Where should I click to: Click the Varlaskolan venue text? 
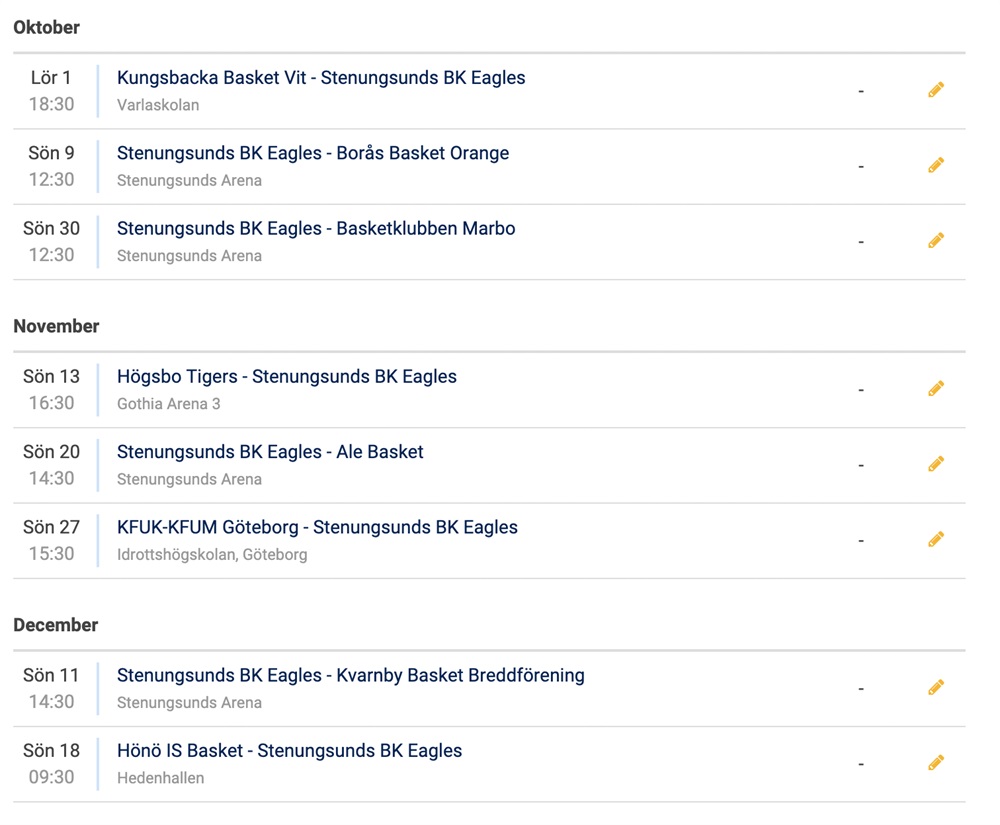point(158,105)
